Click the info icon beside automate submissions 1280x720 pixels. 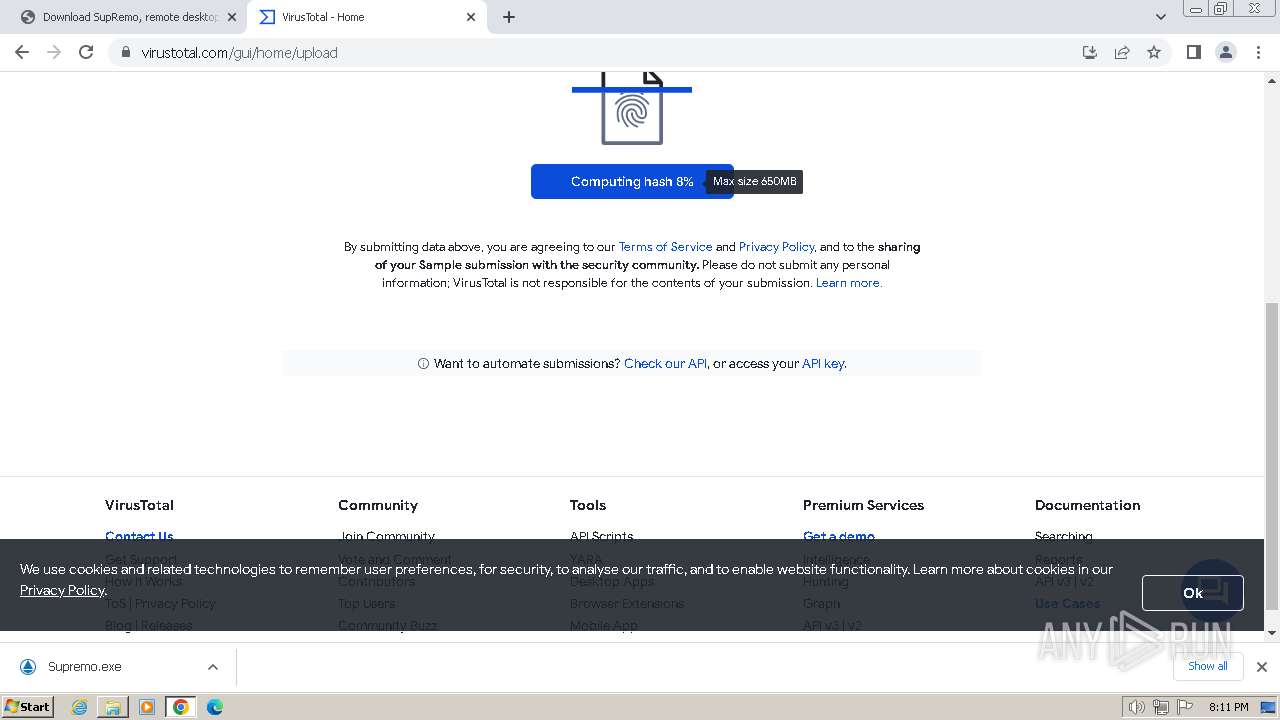pyautogui.click(x=423, y=364)
